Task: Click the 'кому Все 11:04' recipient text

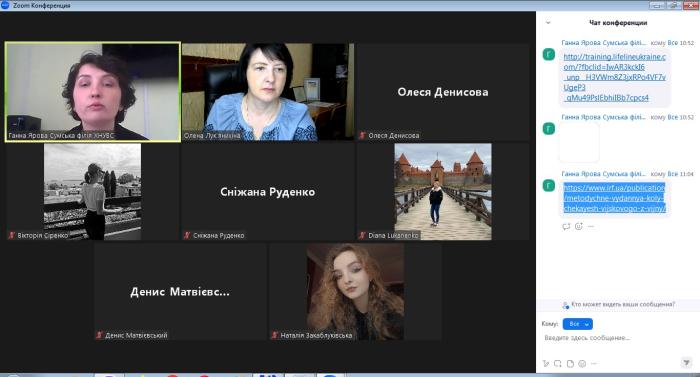Action: [672, 174]
